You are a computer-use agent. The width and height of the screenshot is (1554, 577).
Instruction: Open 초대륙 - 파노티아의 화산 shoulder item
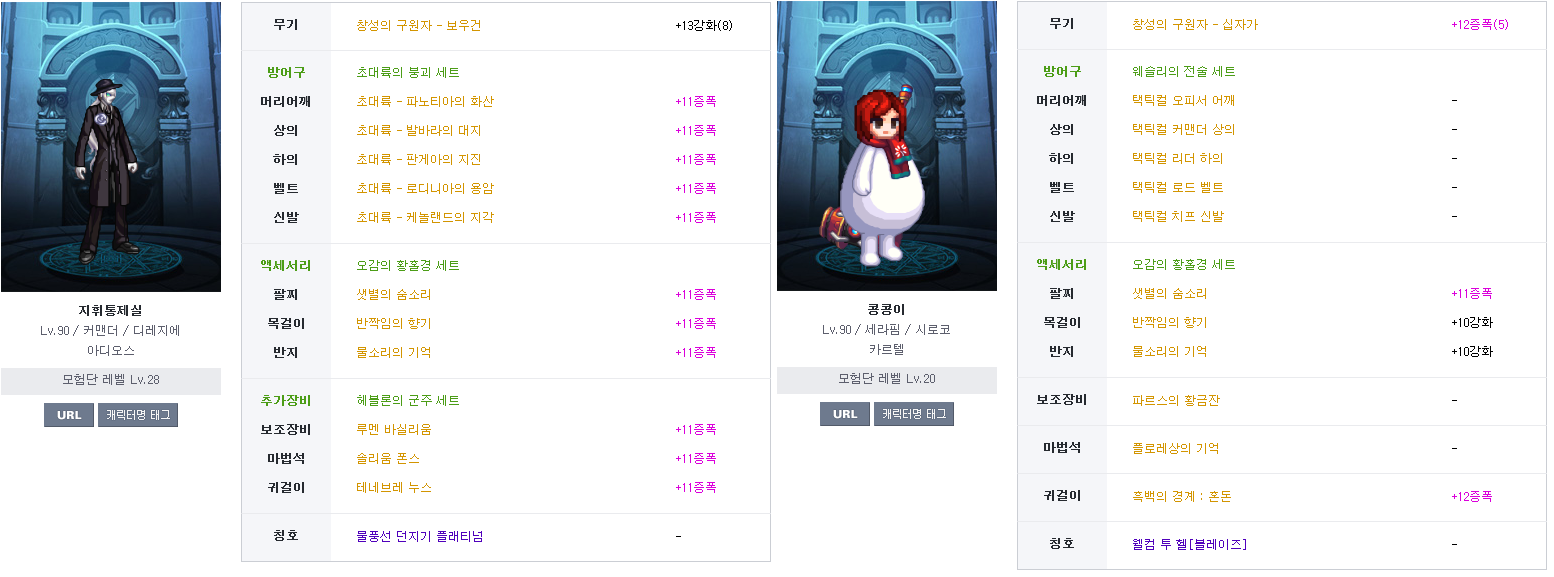tap(425, 101)
